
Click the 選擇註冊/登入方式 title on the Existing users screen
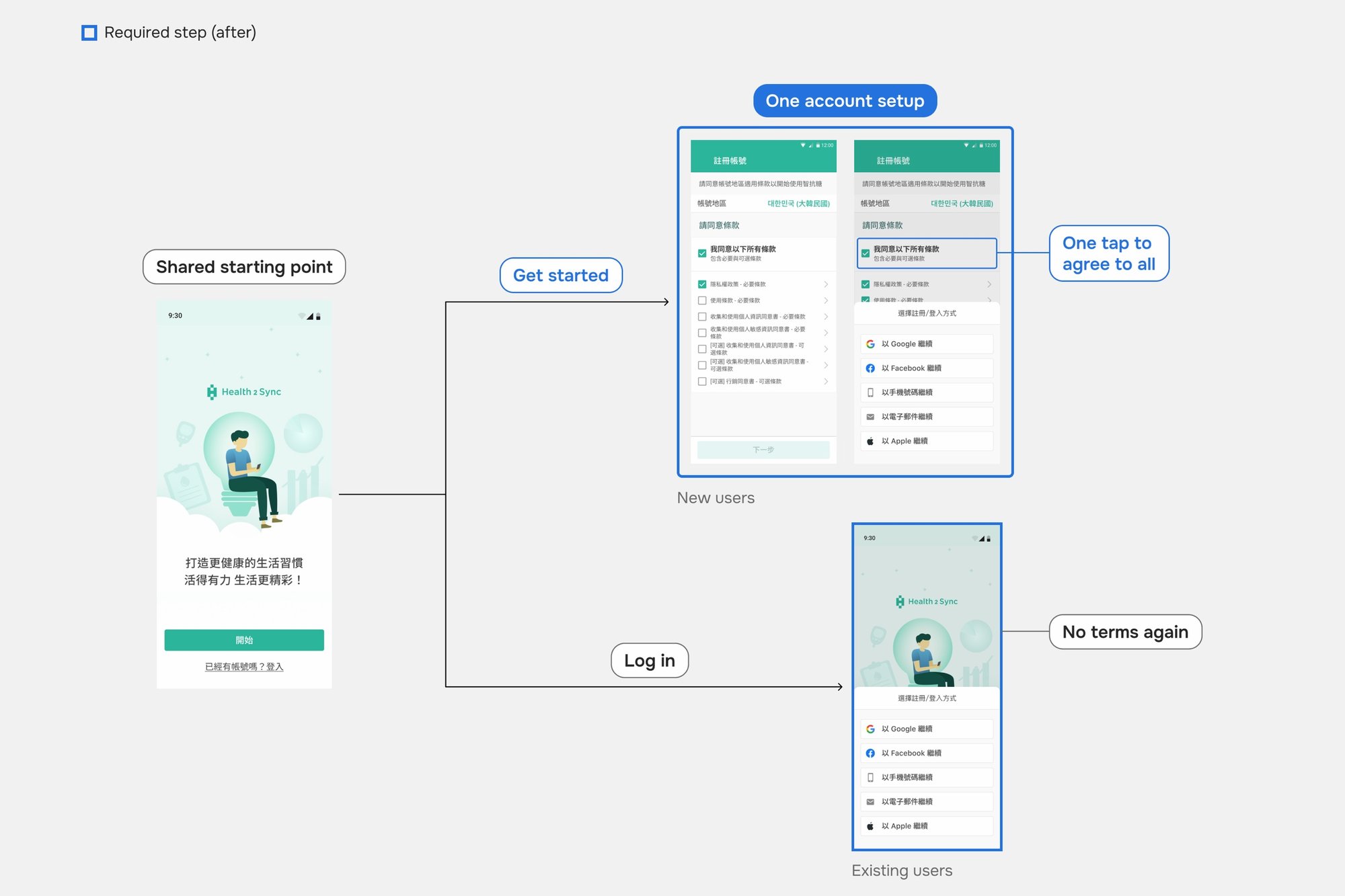click(x=927, y=698)
